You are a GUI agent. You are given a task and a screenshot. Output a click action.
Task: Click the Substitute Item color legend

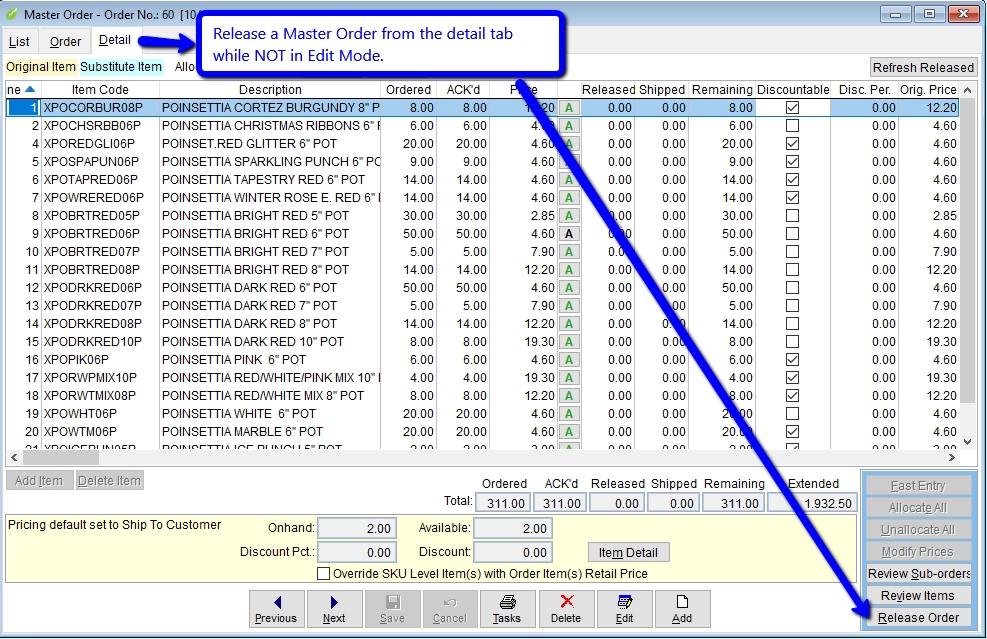pyautogui.click(x=121, y=67)
